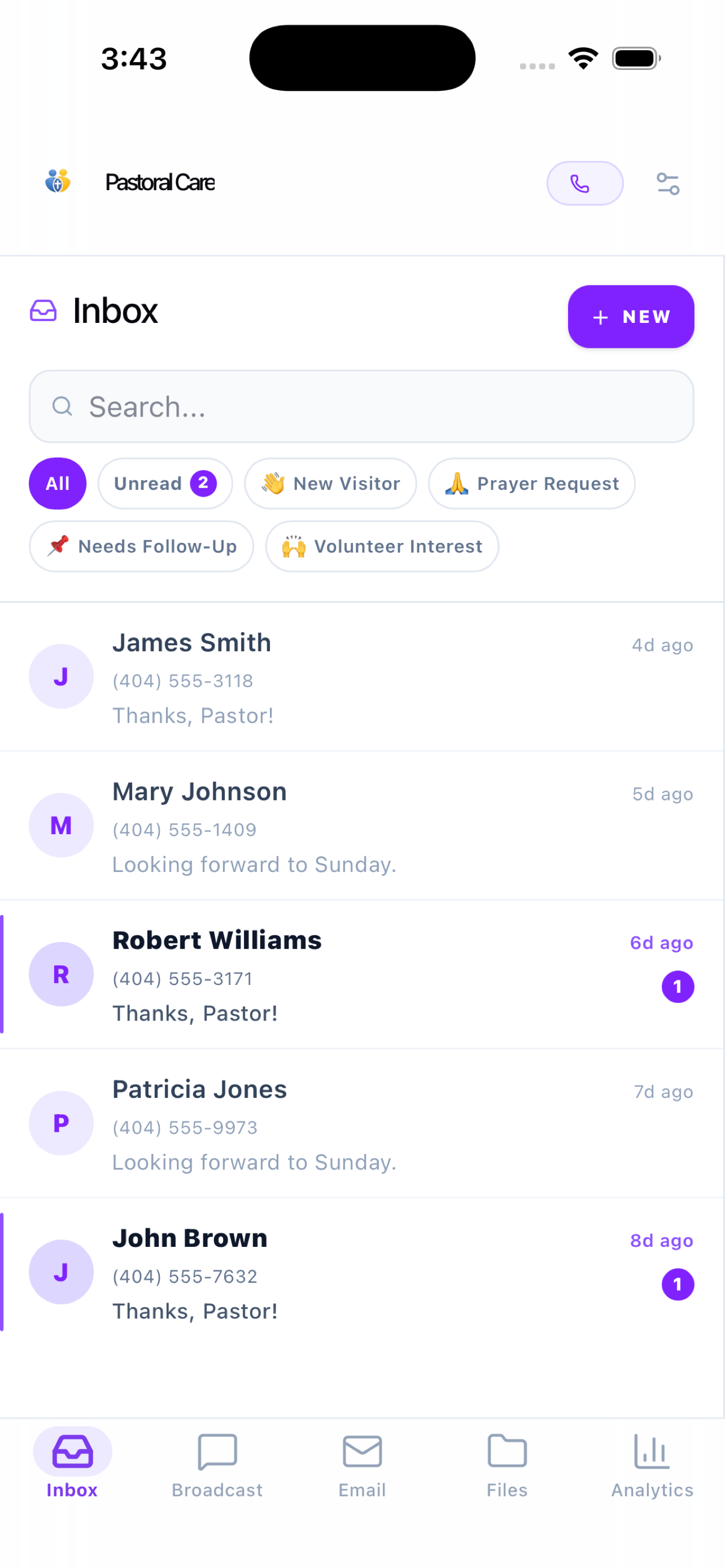The image size is (725, 1568).
Task: Focus the Search input field
Action: pyautogui.click(x=361, y=406)
